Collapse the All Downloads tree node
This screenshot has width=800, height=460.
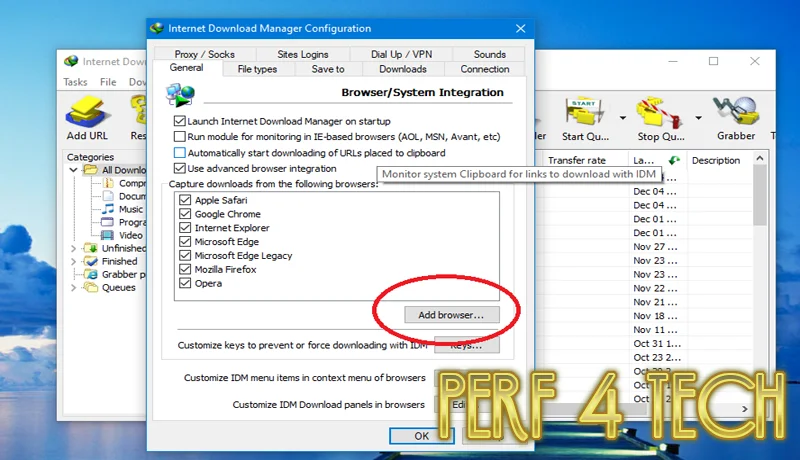point(73,170)
